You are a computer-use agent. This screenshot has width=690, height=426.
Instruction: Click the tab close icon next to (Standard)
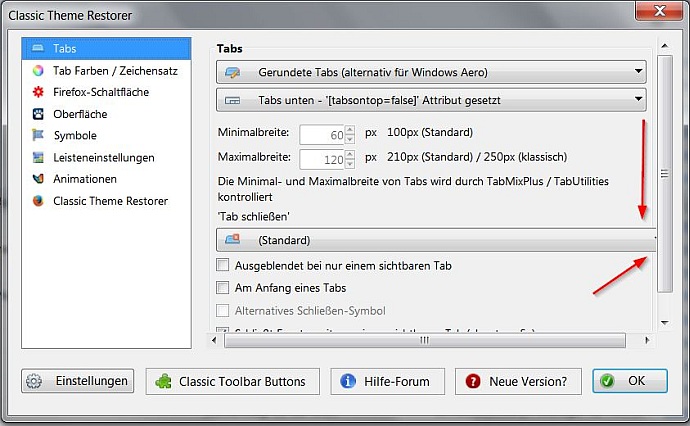pyautogui.click(x=232, y=239)
